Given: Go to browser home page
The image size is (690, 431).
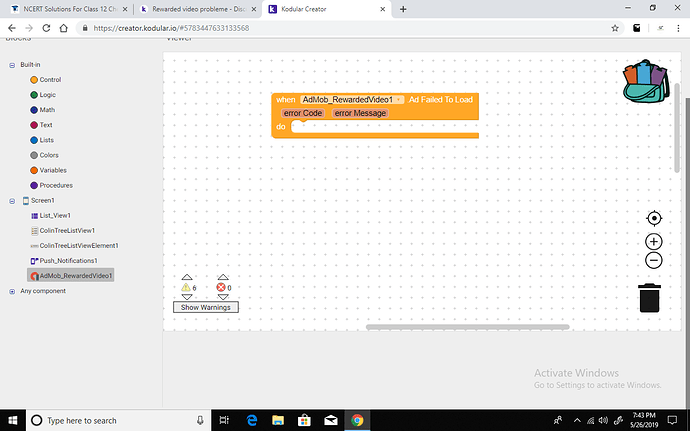Looking at the screenshot, I should click(x=63, y=28).
